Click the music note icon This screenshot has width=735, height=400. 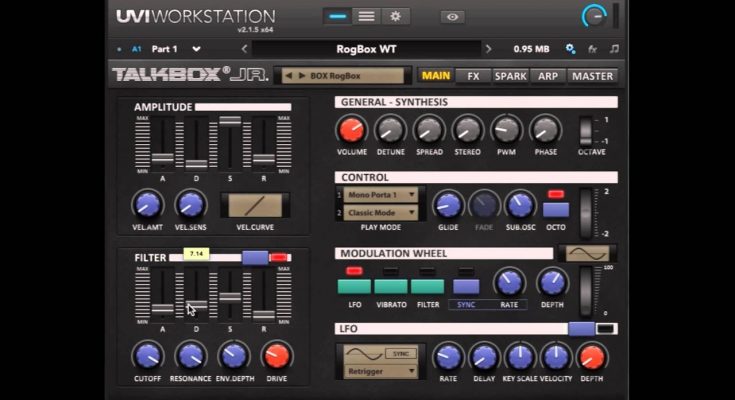coord(613,48)
